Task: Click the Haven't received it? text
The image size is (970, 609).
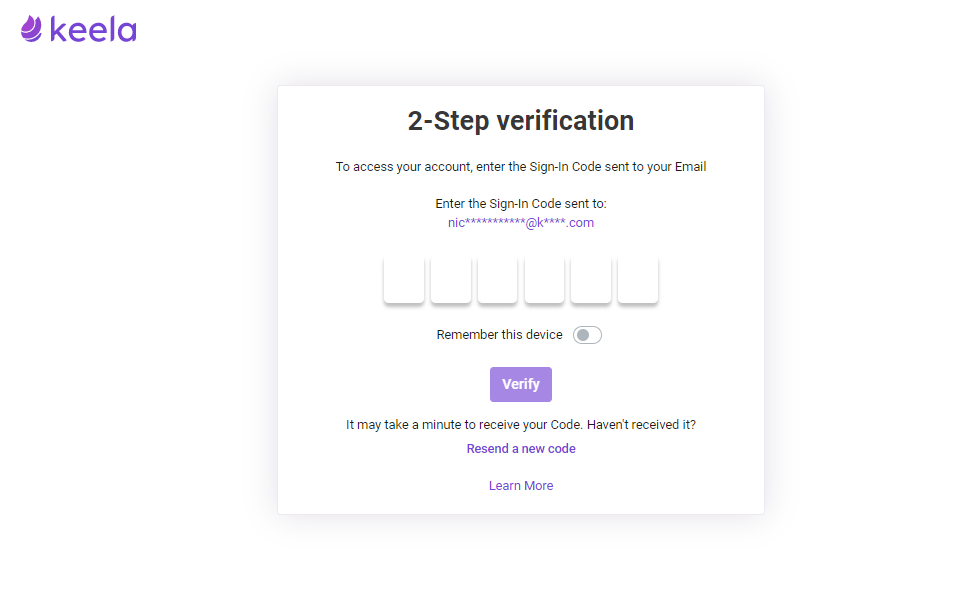Action: pos(642,425)
